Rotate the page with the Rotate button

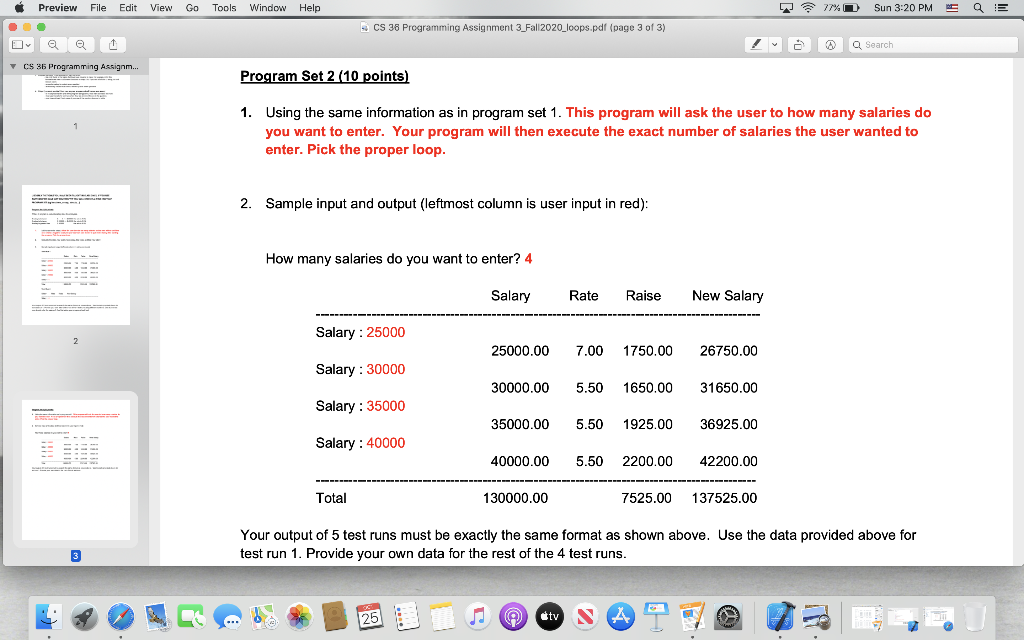798,44
